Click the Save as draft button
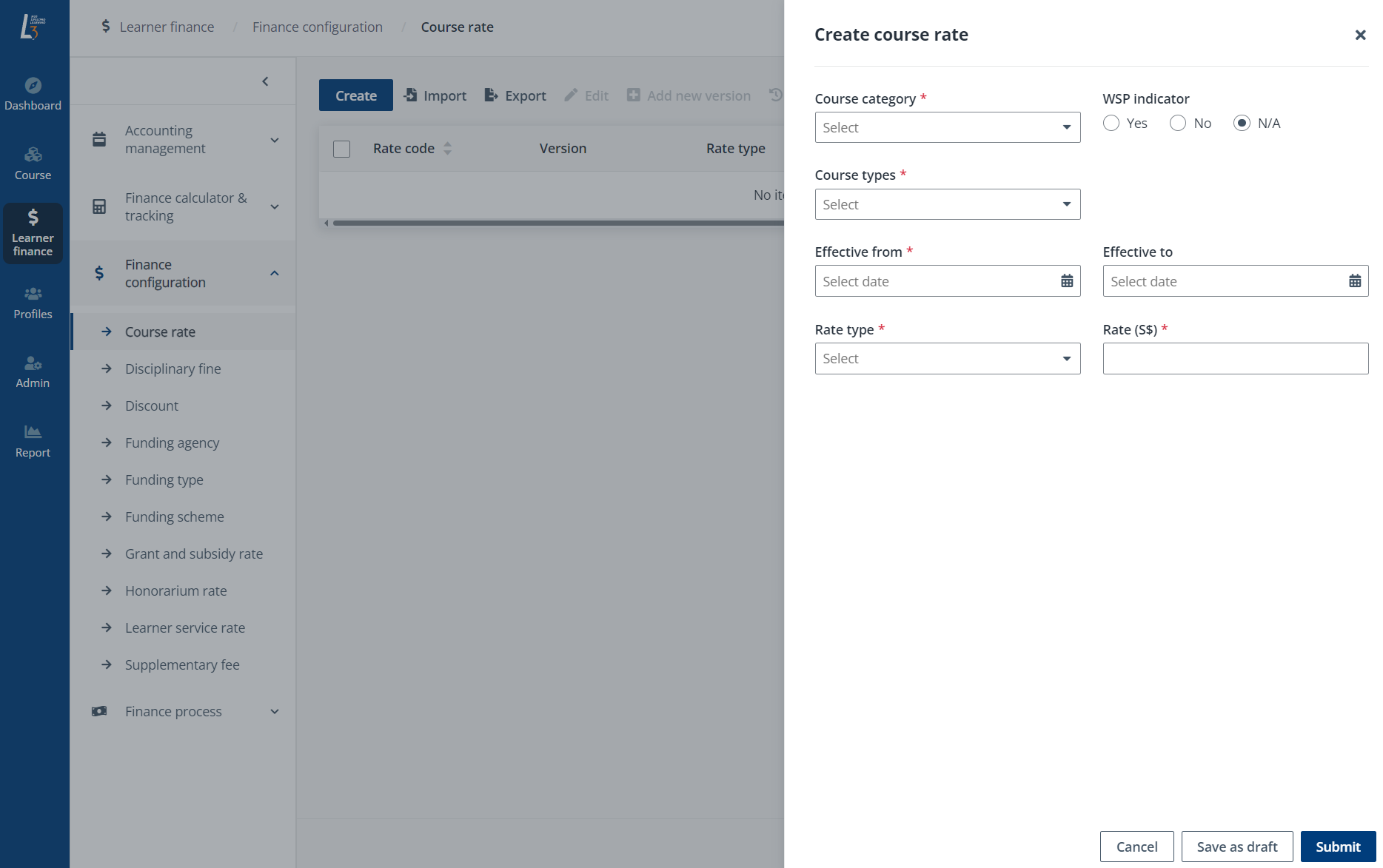Image resolution: width=1383 pixels, height=868 pixels. coord(1236,847)
